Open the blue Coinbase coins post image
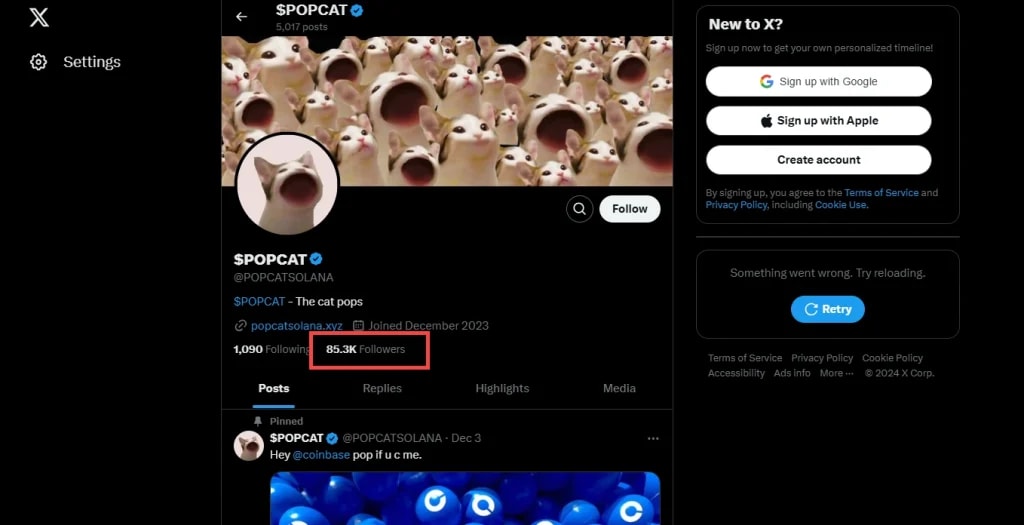The height and width of the screenshot is (525, 1024). pyautogui.click(x=465, y=498)
